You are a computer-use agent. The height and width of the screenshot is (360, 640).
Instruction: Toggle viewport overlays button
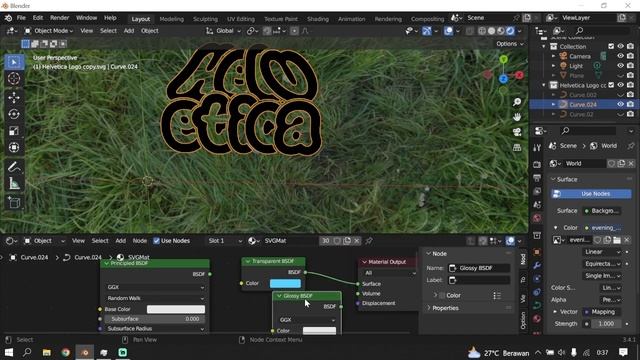[448, 31]
